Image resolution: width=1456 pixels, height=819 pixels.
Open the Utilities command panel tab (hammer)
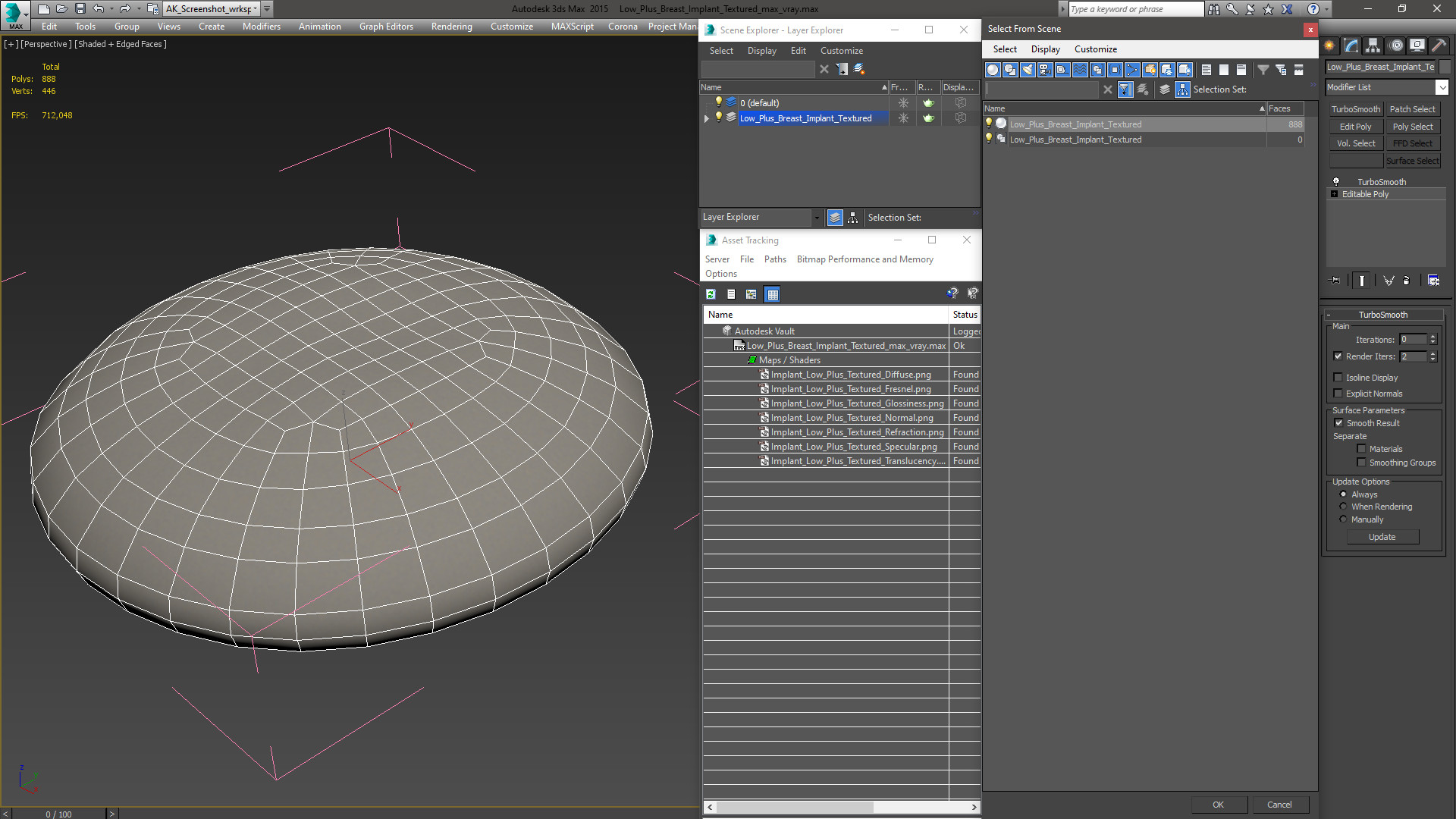(1439, 45)
